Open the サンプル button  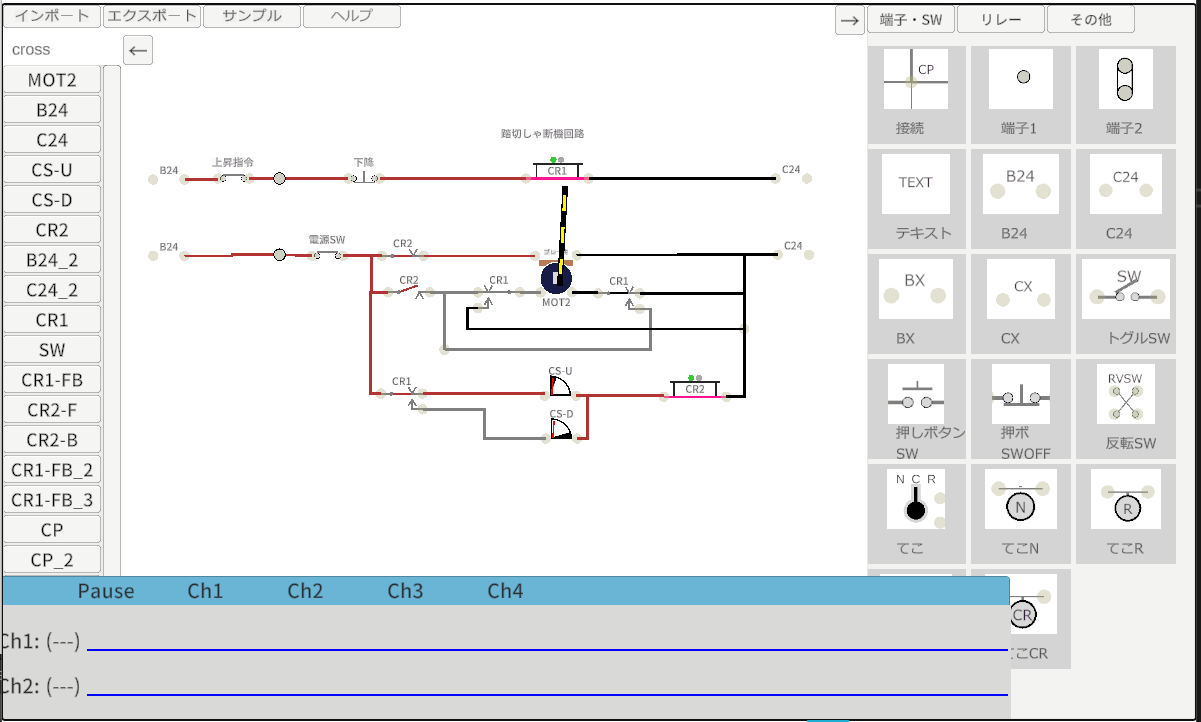click(251, 16)
